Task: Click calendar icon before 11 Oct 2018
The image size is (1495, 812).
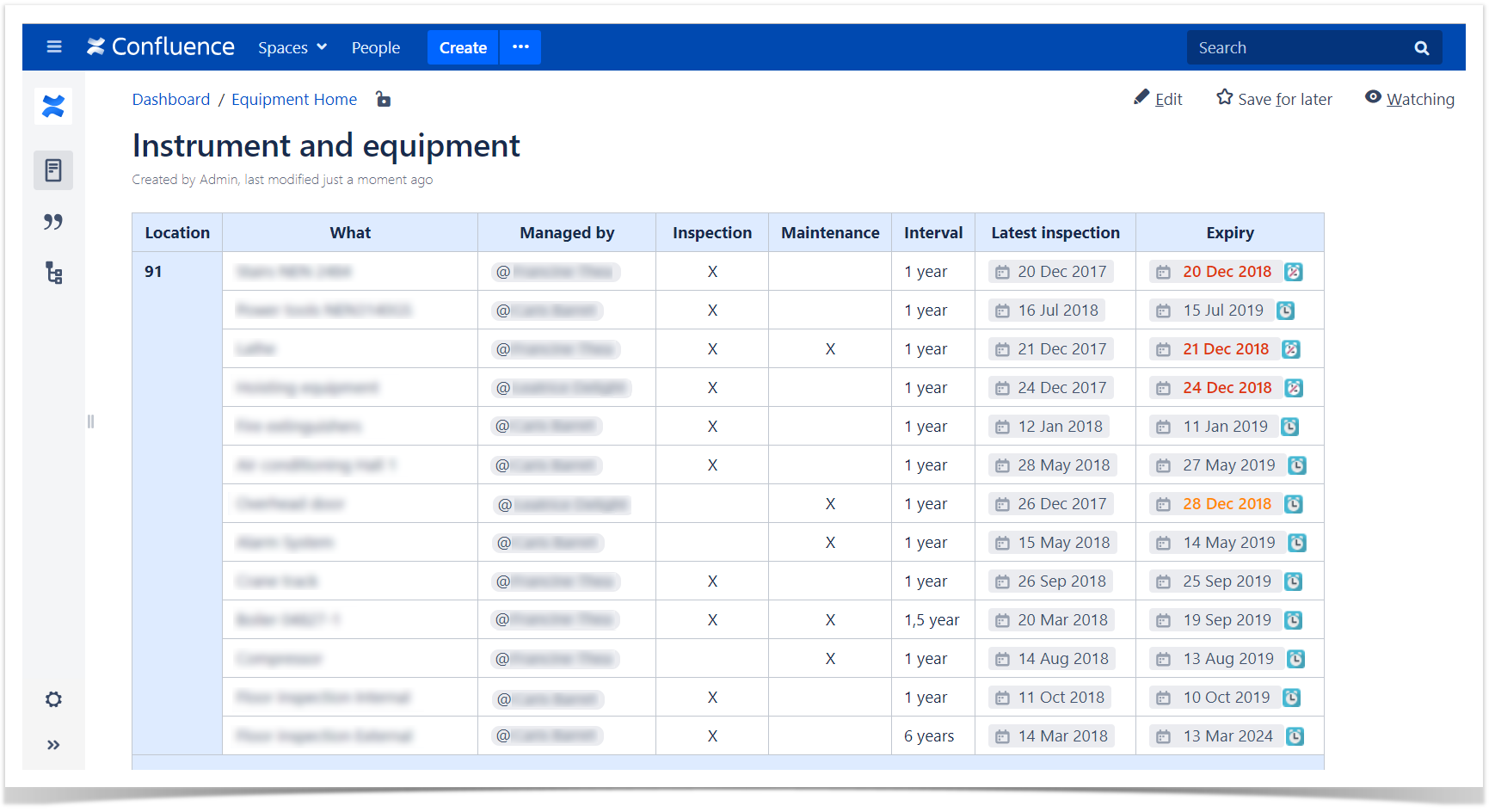Action: point(1002,698)
